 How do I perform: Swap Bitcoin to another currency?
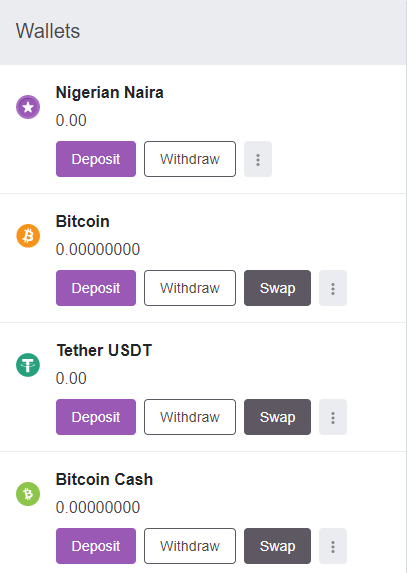277,288
